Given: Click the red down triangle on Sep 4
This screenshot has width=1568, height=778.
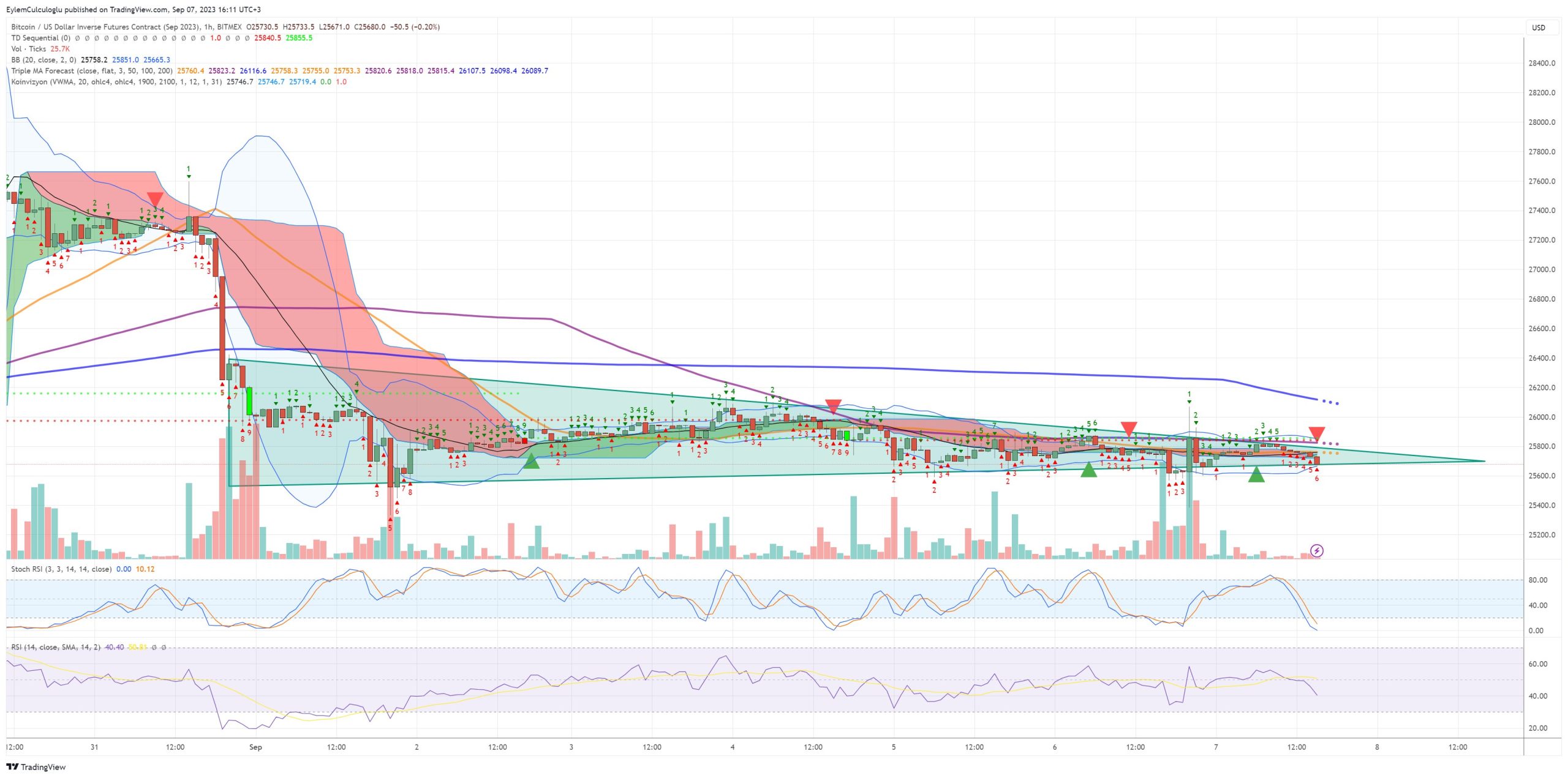Looking at the screenshot, I should 833,406.
